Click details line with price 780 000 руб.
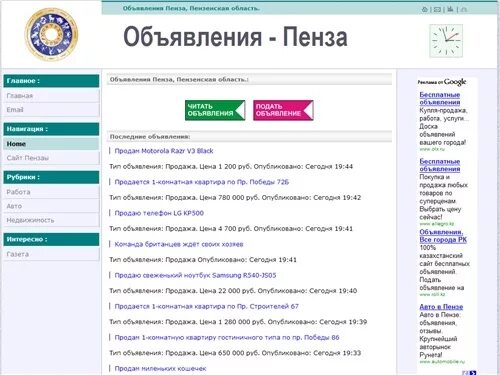 pos(235,197)
